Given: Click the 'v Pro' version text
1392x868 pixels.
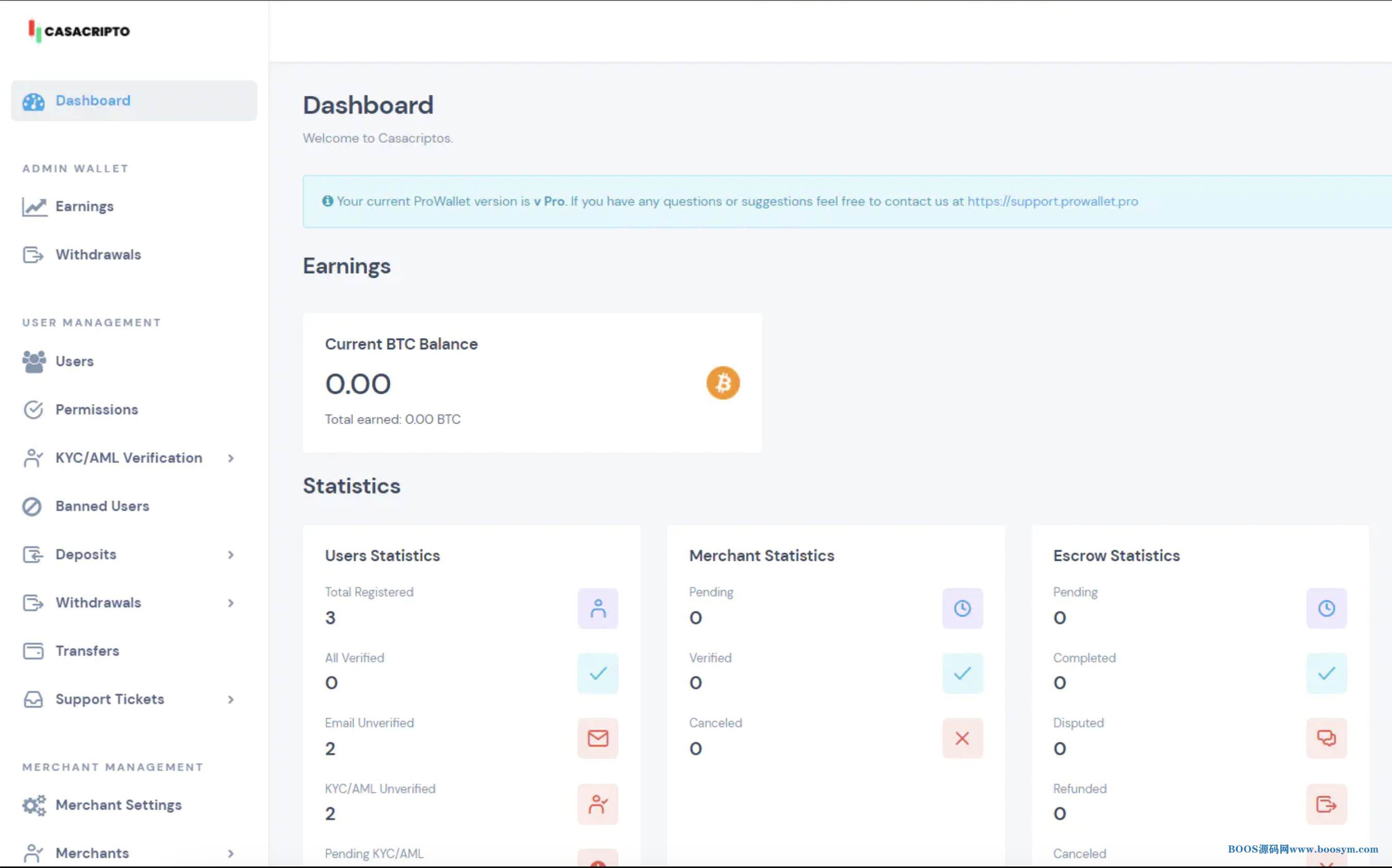Looking at the screenshot, I should tap(550, 202).
